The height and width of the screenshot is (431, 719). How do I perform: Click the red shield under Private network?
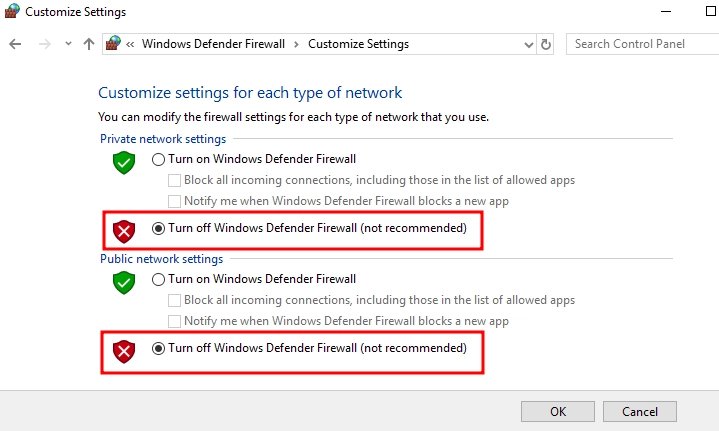tap(123, 231)
